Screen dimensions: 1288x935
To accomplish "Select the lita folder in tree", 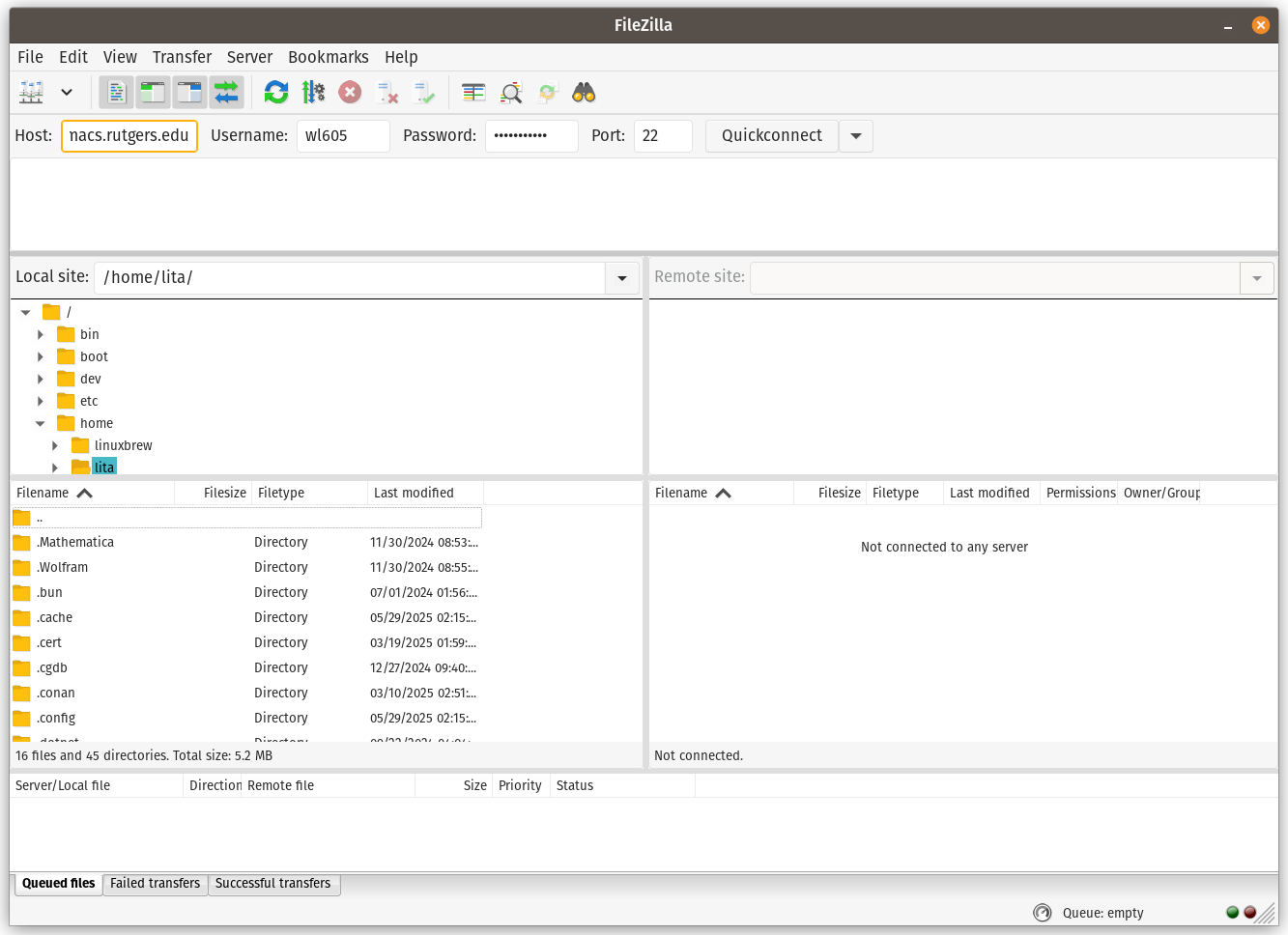I will pyautogui.click(x=104, y=467).
